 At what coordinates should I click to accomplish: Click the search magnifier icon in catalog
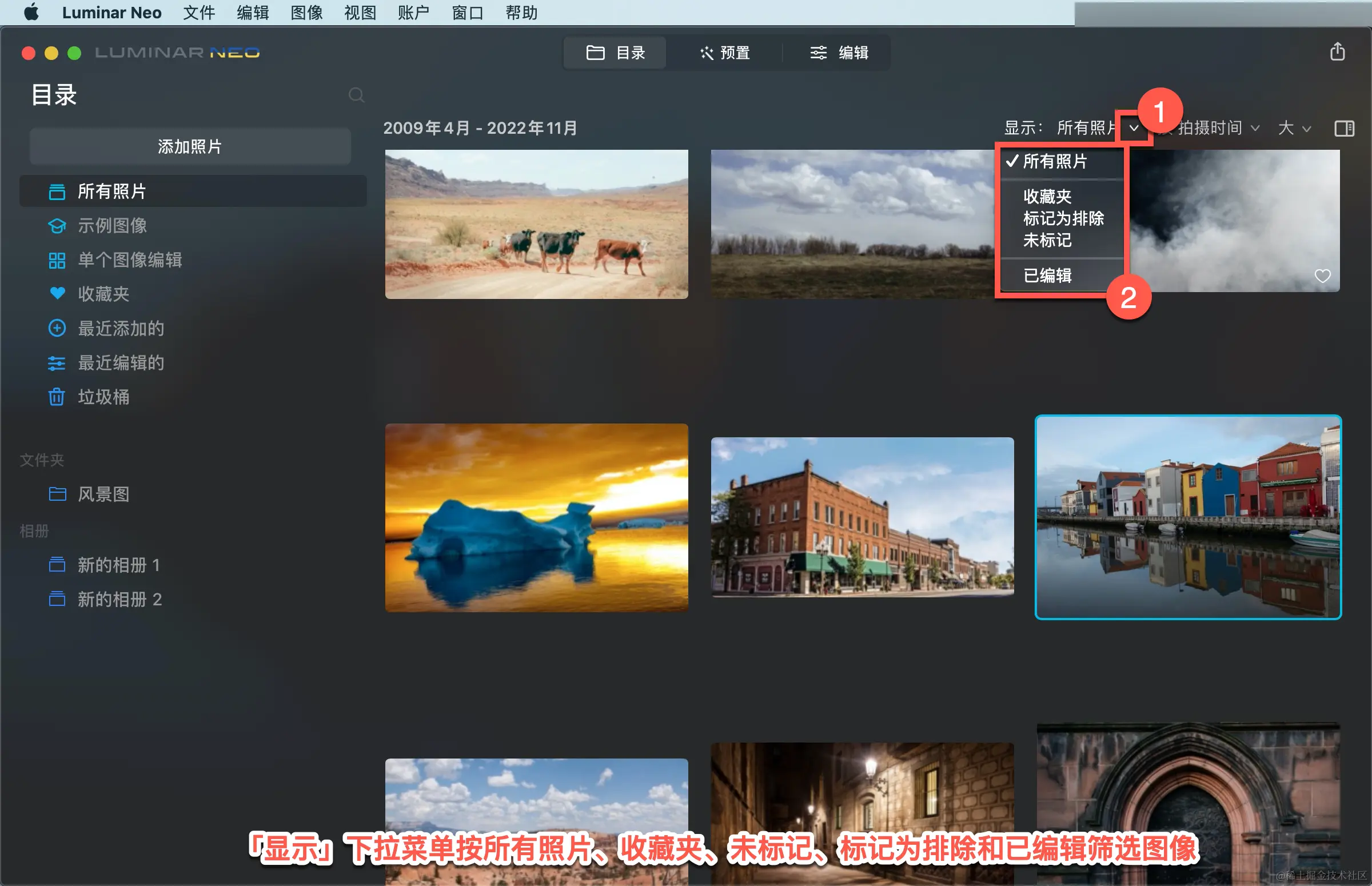tap(356, 95)
